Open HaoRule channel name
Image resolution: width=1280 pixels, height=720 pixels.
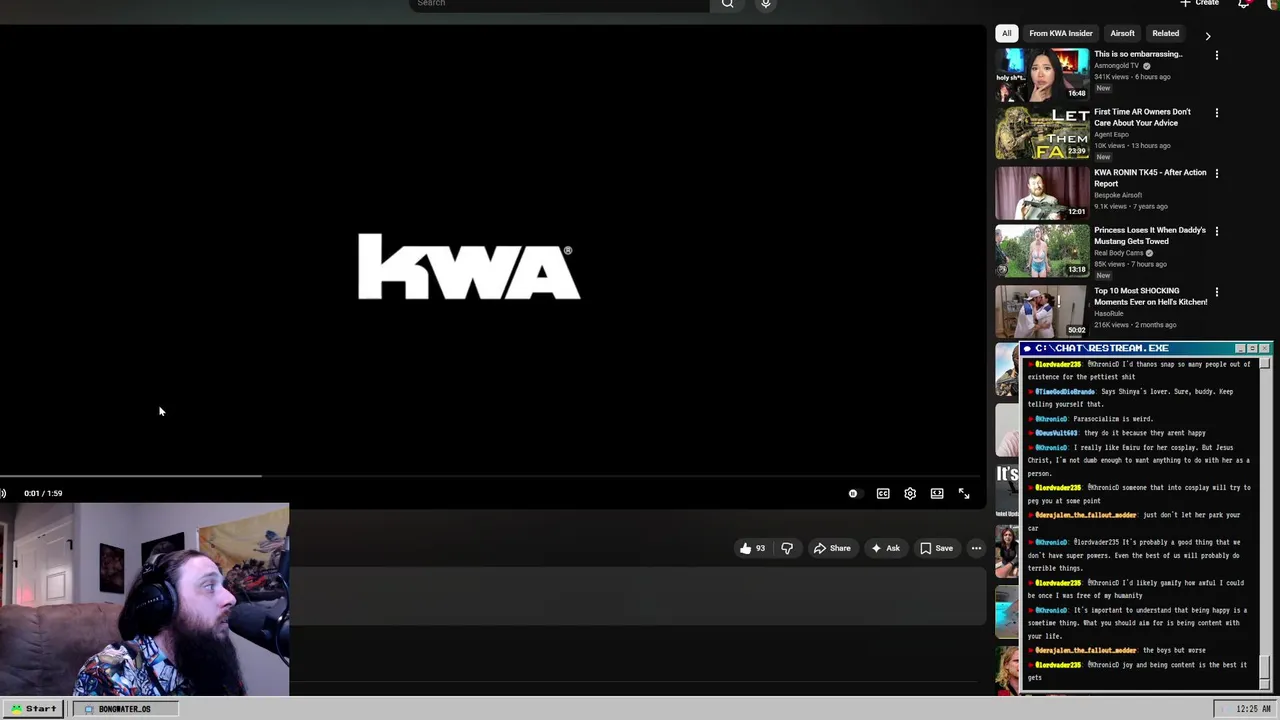point(1109,313)
